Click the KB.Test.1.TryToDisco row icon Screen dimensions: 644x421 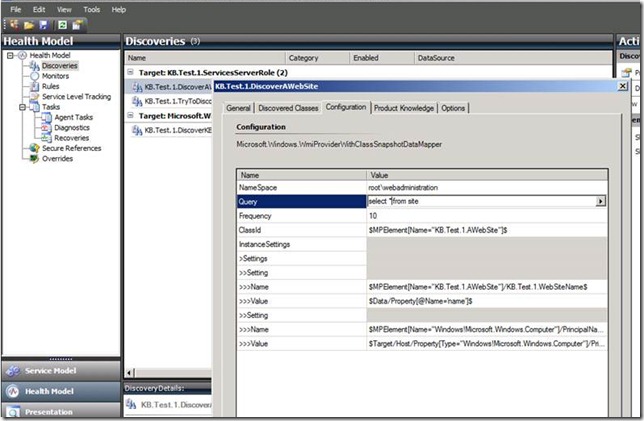[x=137, y=101]
